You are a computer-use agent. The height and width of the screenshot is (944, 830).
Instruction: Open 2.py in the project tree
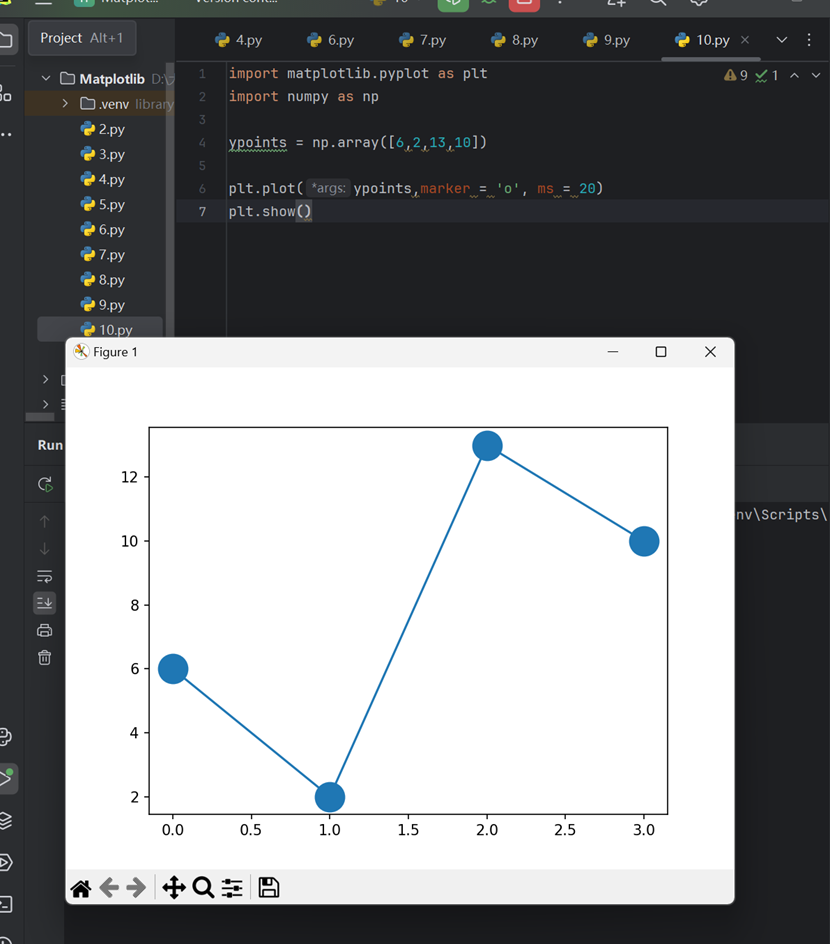pyautogui.click(x=103, y=129)
